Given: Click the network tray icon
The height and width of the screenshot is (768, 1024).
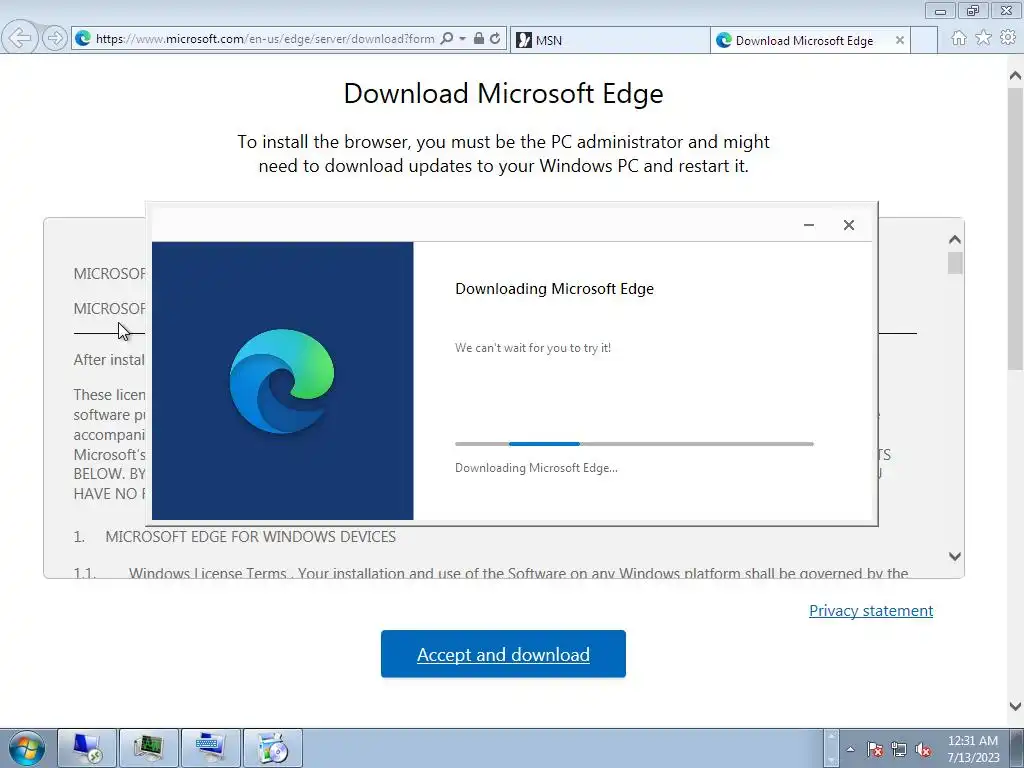Looking at the screenshot, I should click(x=899, y=750).
